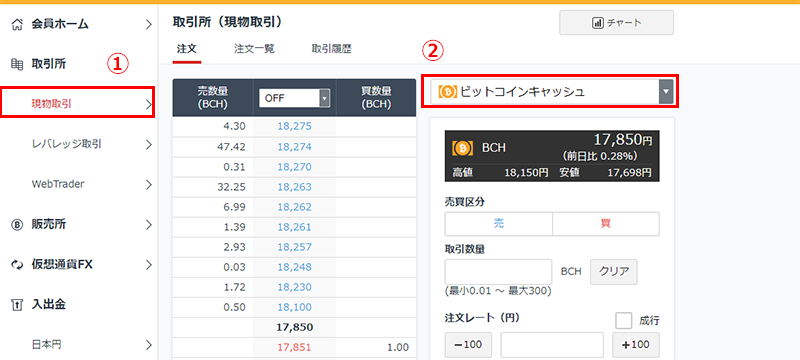This screenshot has height=360, width=800.
Task: Click the クリア button
Action: (614, 271)
